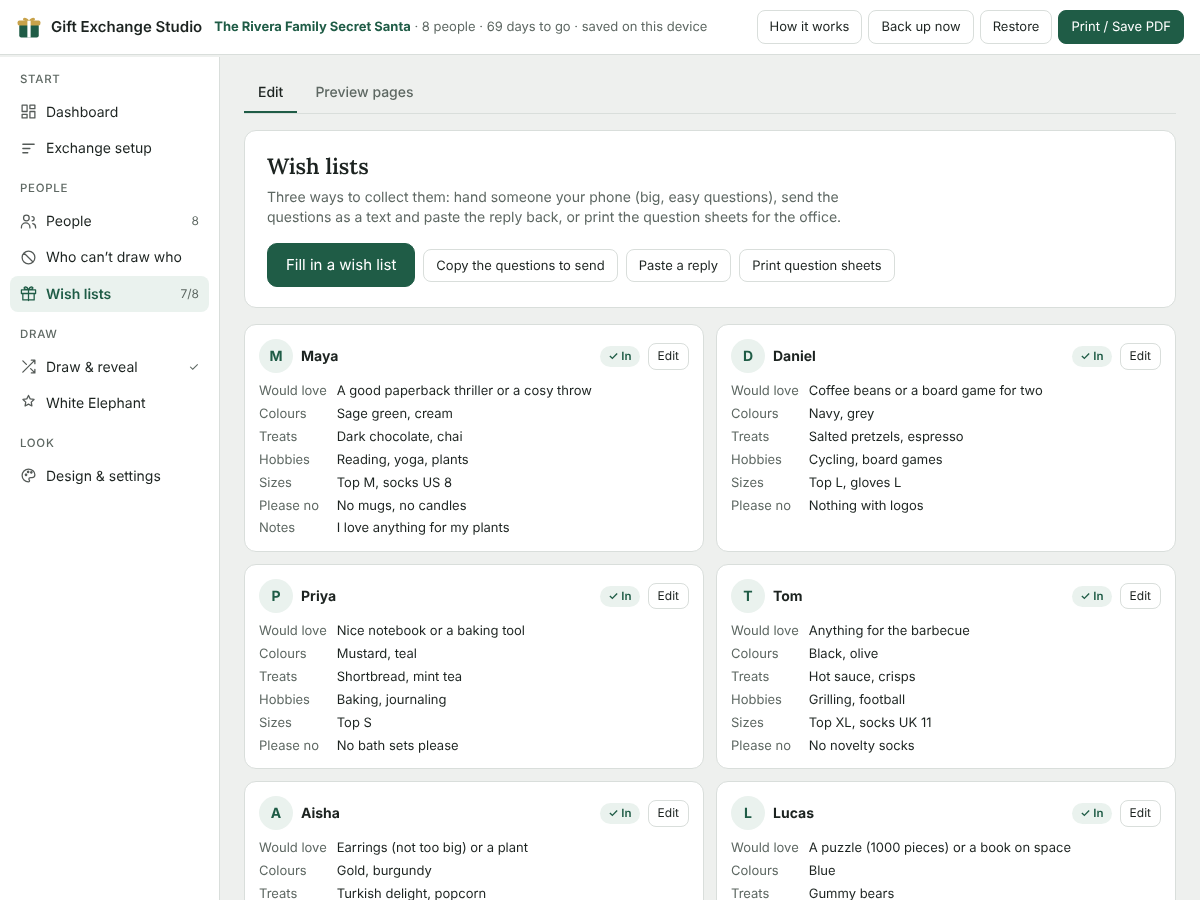Click the Draw & reveal checkmark indicator

pos(194,367)
